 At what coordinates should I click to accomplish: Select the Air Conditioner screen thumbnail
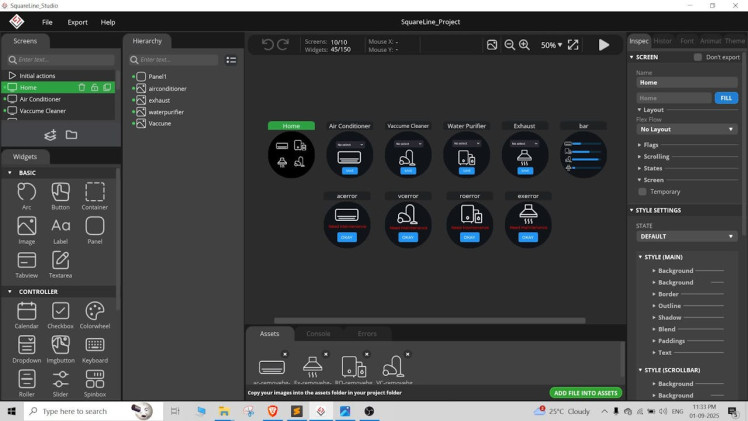click(x=349, y=153)
